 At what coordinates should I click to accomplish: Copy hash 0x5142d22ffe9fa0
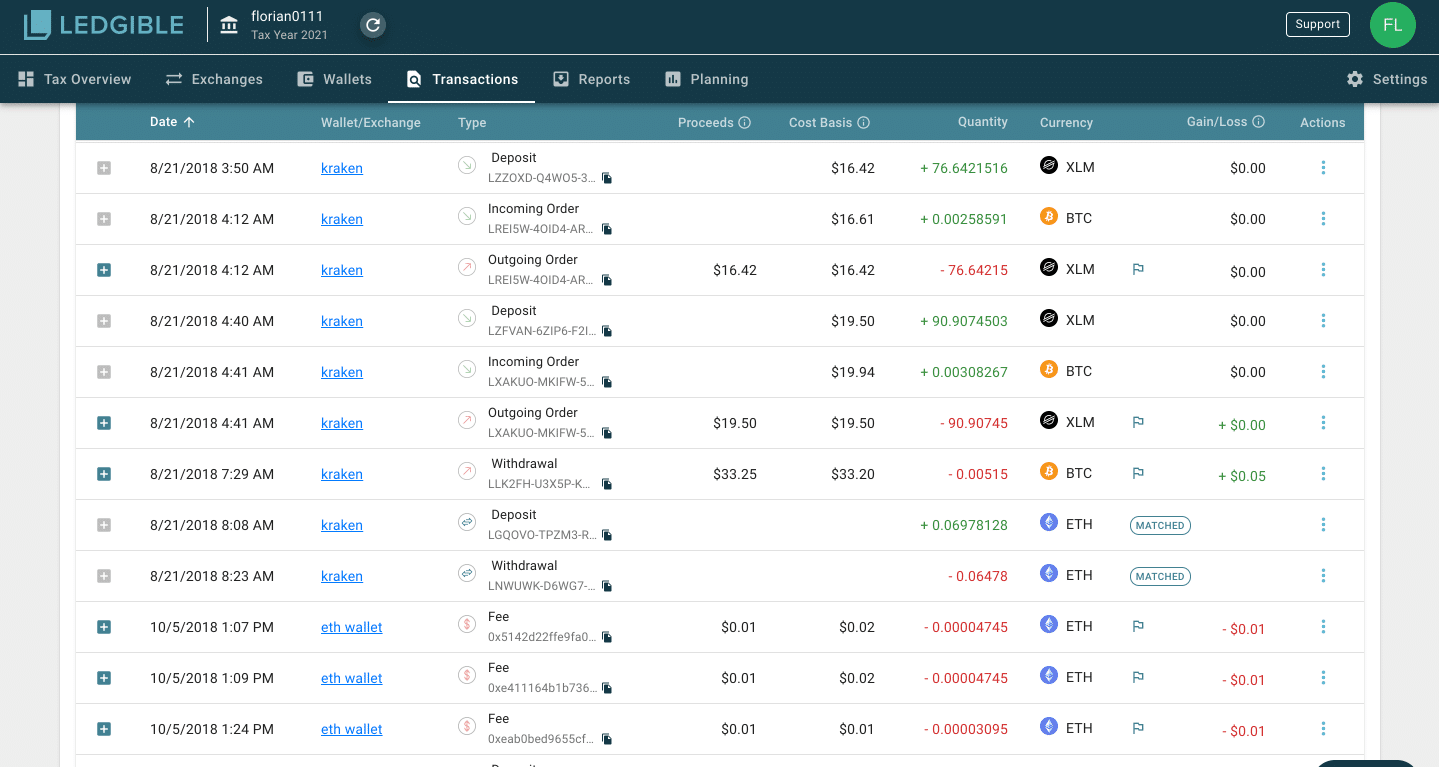607,638
